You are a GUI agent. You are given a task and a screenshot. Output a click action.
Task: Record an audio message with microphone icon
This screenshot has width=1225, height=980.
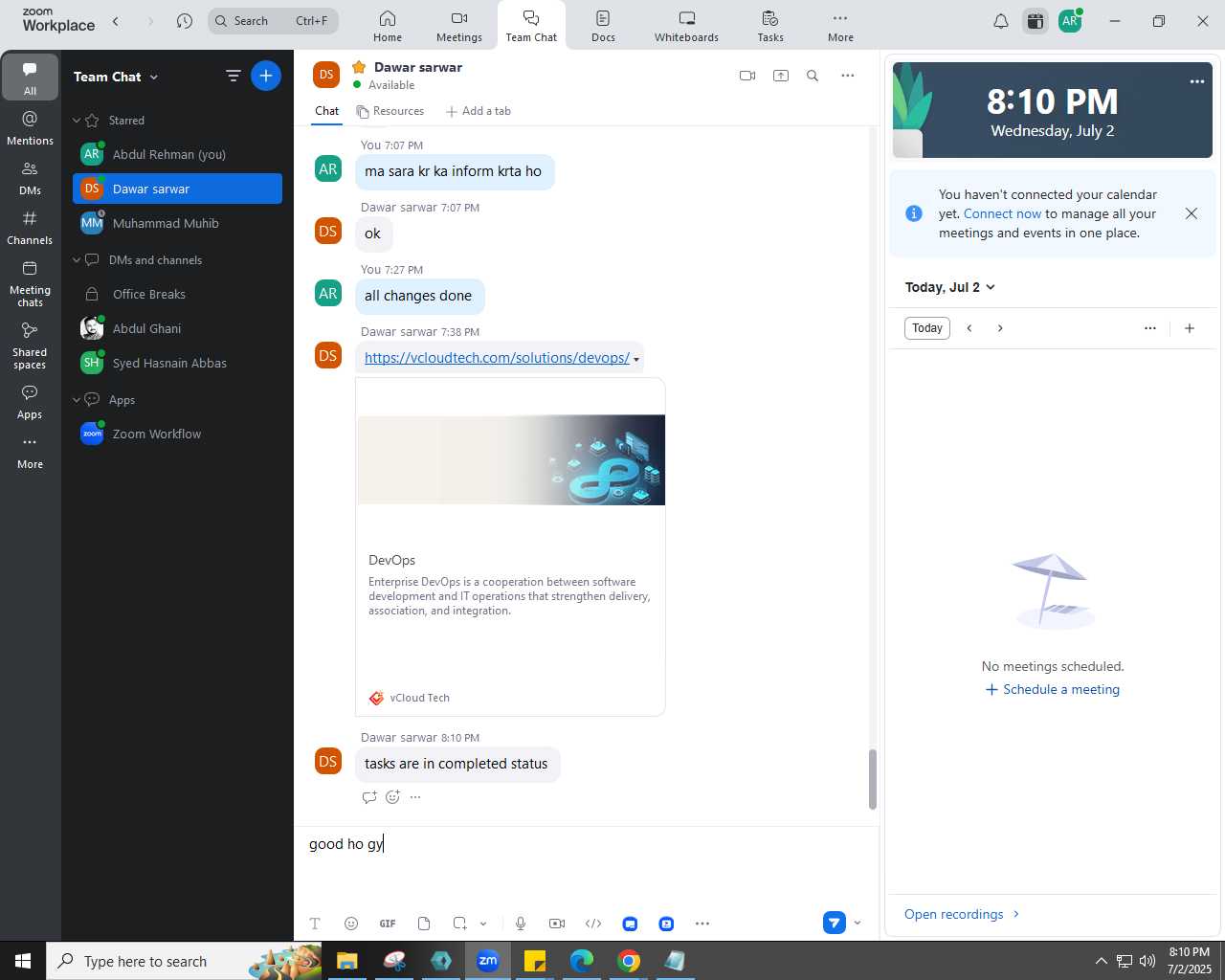point(521,924)
